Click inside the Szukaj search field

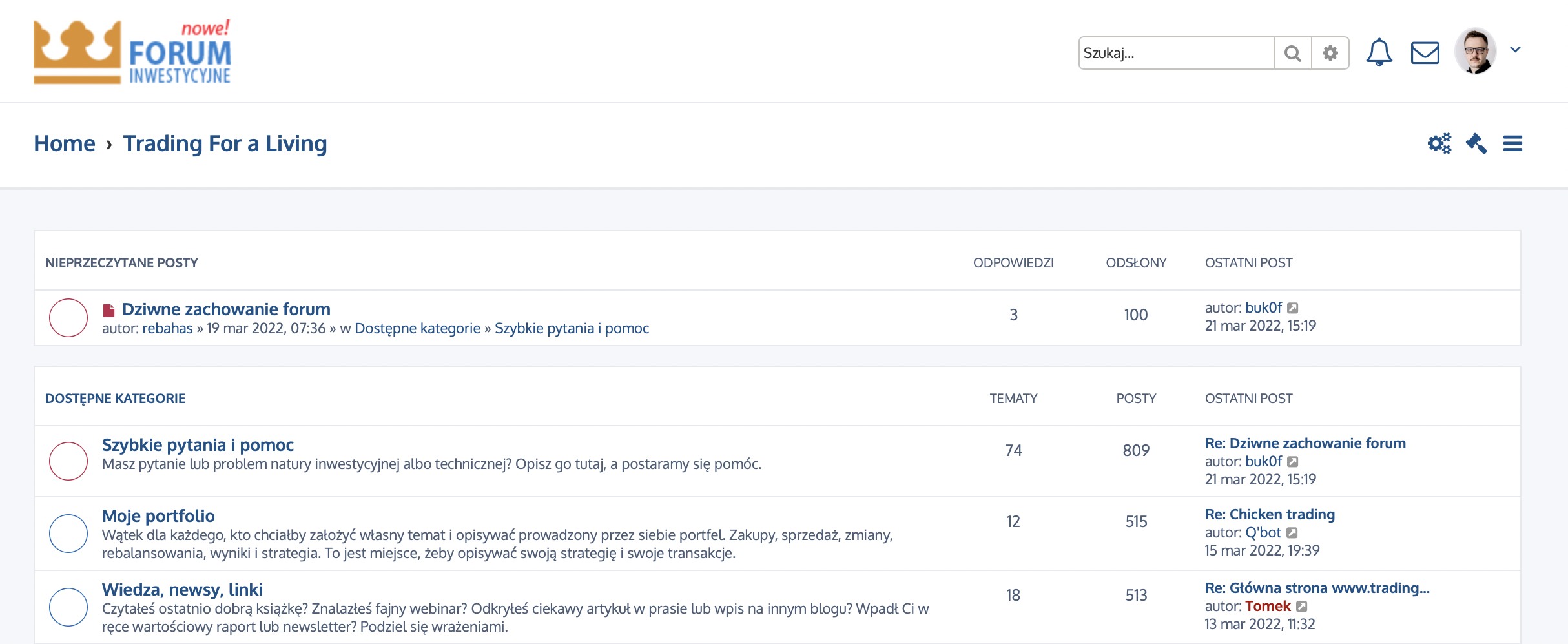tap(1175, 52)
